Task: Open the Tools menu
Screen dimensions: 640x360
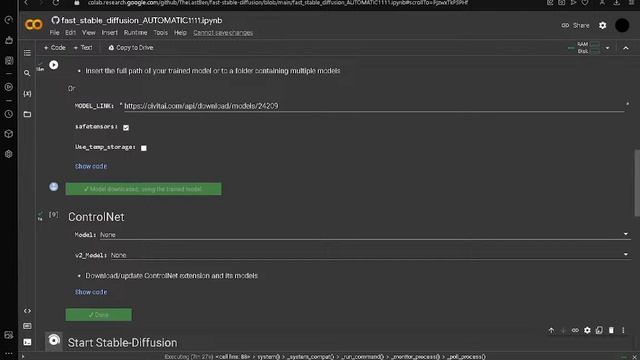Action: [x=160, y=33]
